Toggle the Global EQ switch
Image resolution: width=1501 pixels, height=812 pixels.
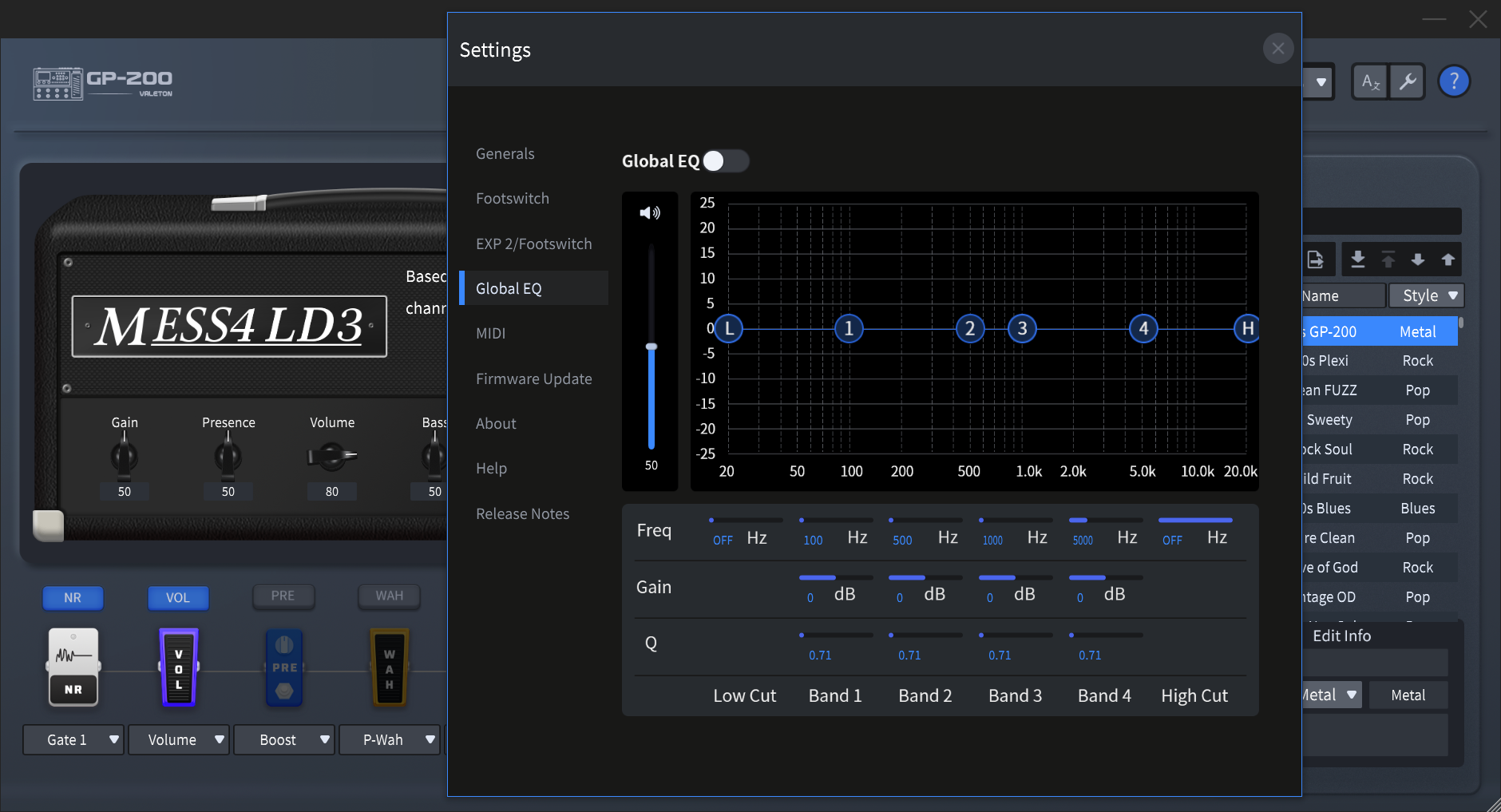point(725,161)
